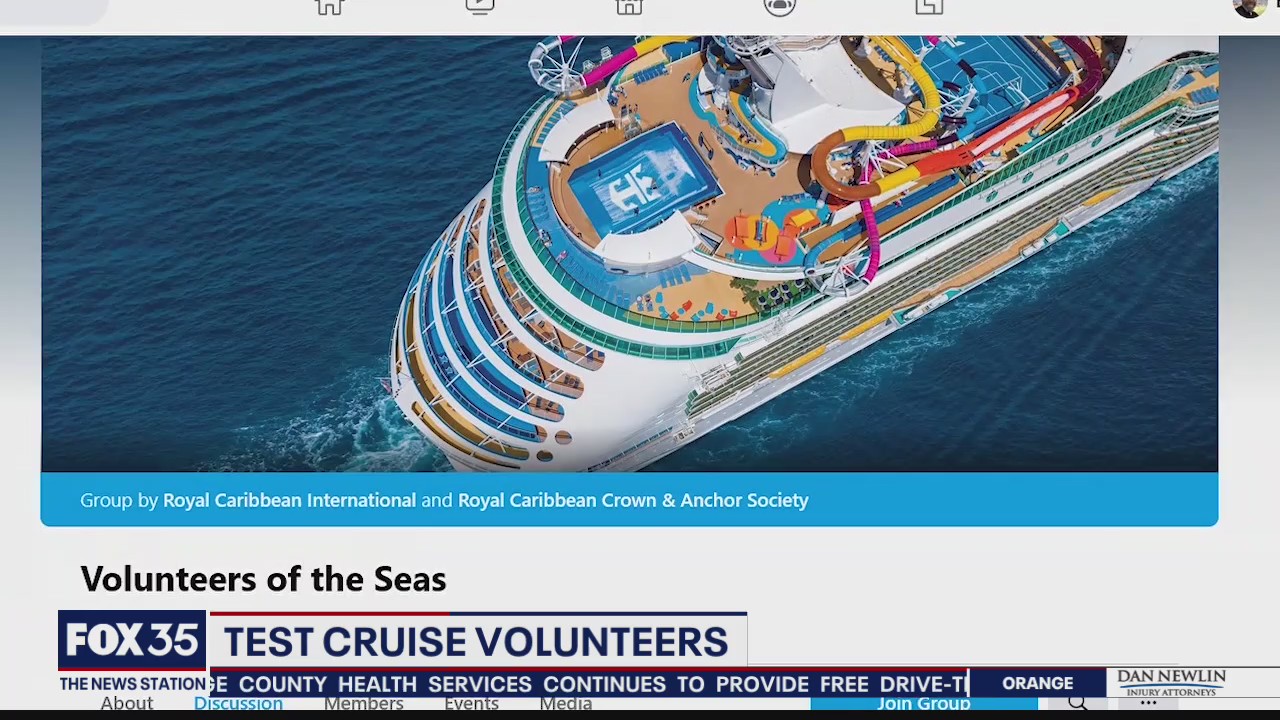The image size is (1280, 720).
Task: Click the cruise ship cover photo
Action: point(630,250)
